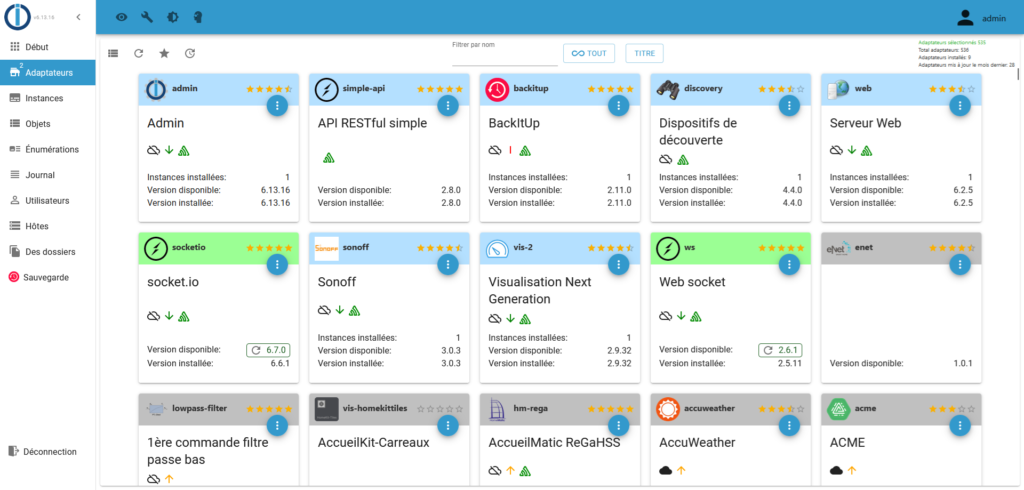The image size is (1024, 490).
Task: Focus the Filtrer par nom field
Action: click(x=505, y=58)
